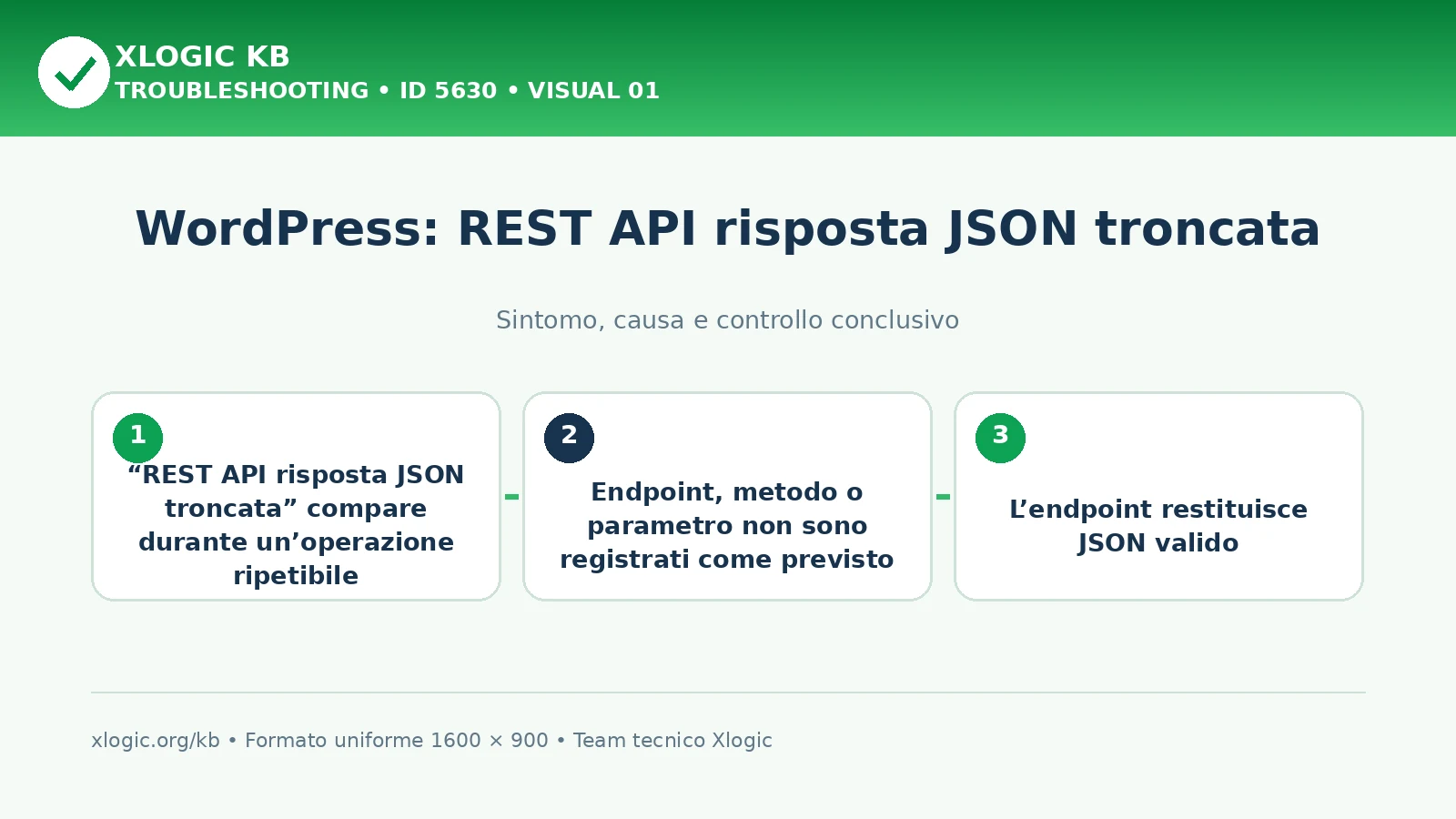Click the text "REST API risposta JSON troncata" compare
1456x819 pixels.
pyautogui.click(x=296, y=491)
